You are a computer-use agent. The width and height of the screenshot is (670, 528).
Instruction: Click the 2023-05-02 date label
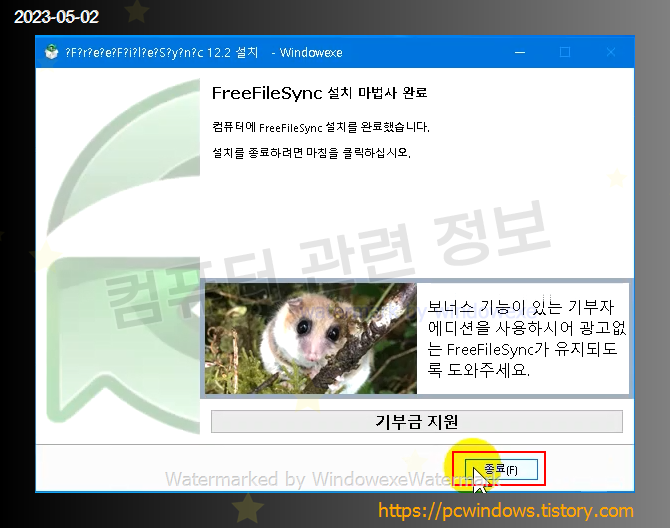[56, 17]
